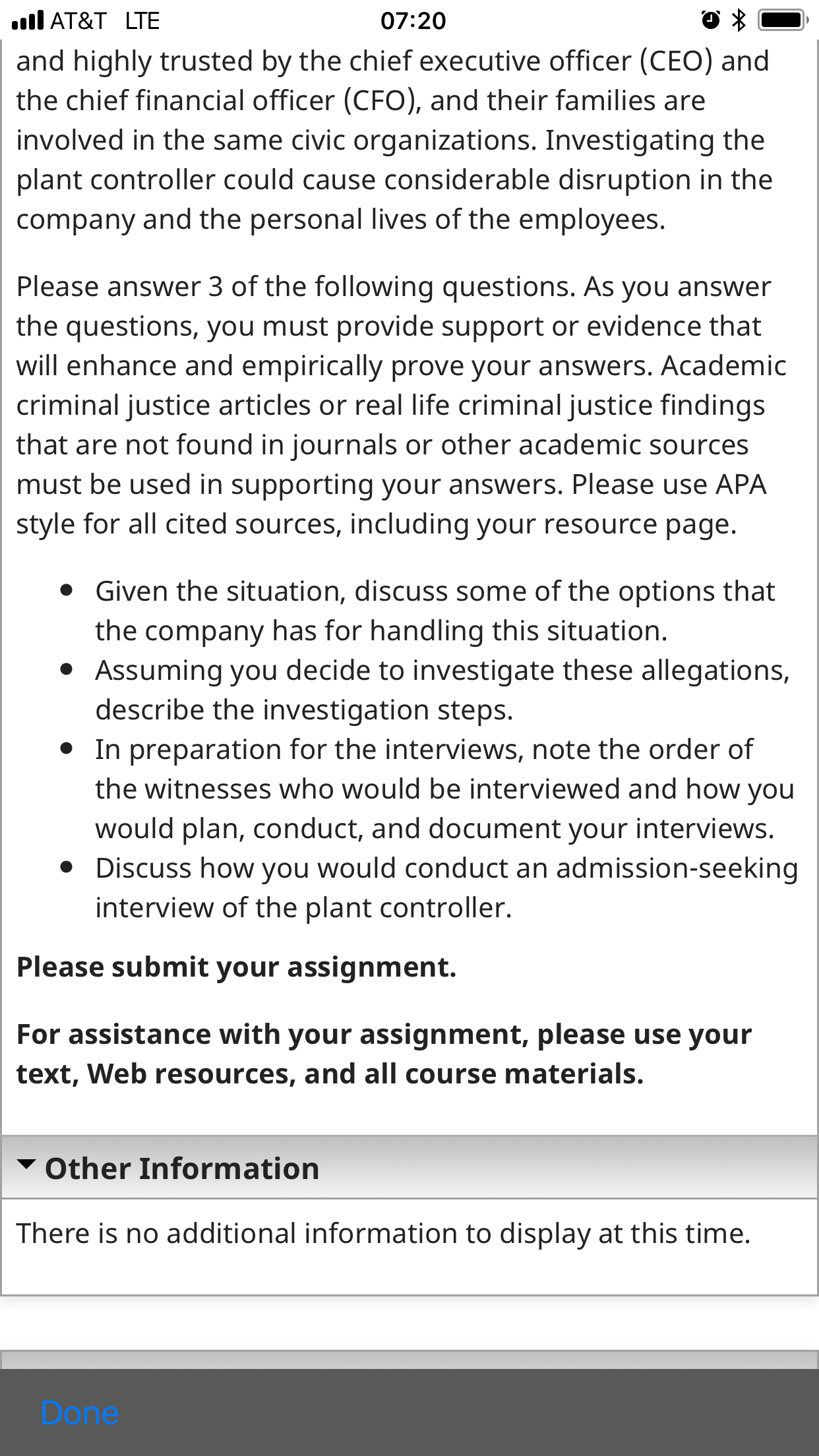
Task: Tap the Other Information header text
Action: point(182,1168)
